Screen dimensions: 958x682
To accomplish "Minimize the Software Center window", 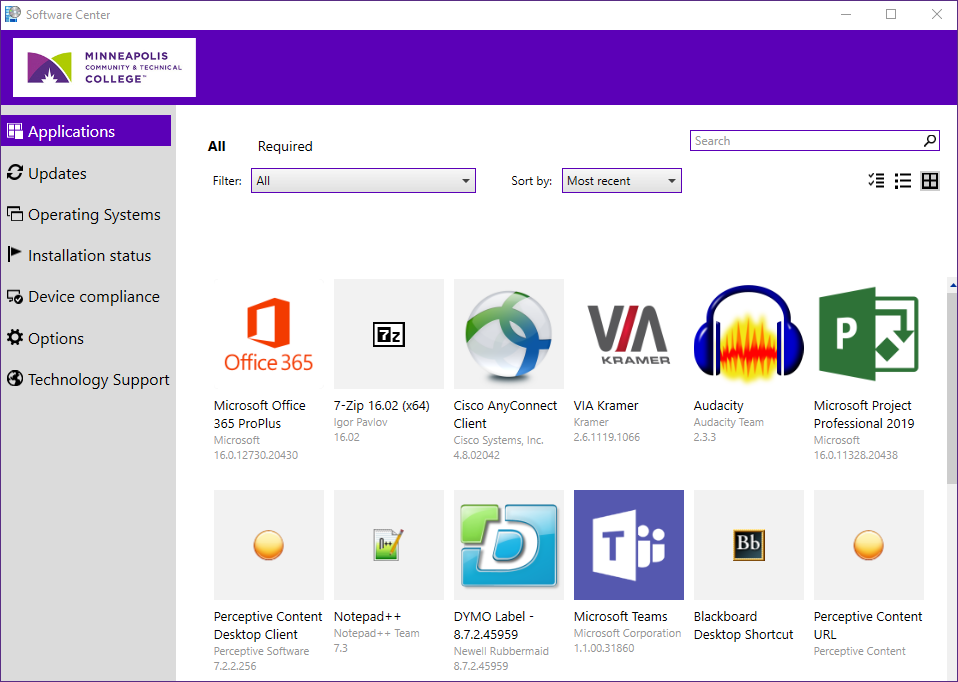I will tap(846, 14).
